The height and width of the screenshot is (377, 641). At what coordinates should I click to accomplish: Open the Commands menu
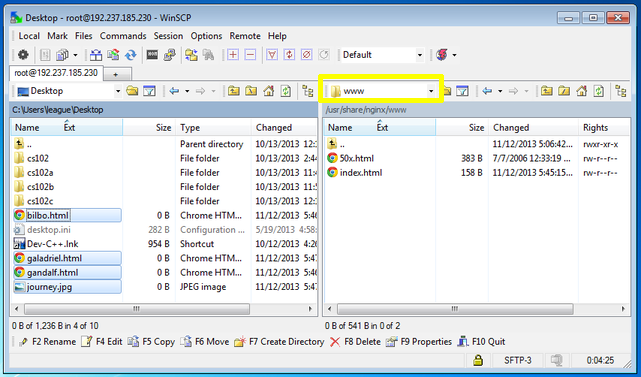123,36
